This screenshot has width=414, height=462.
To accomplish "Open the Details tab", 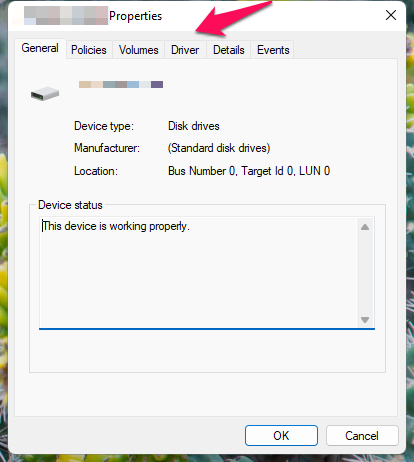I will click(x=229, y=50).
